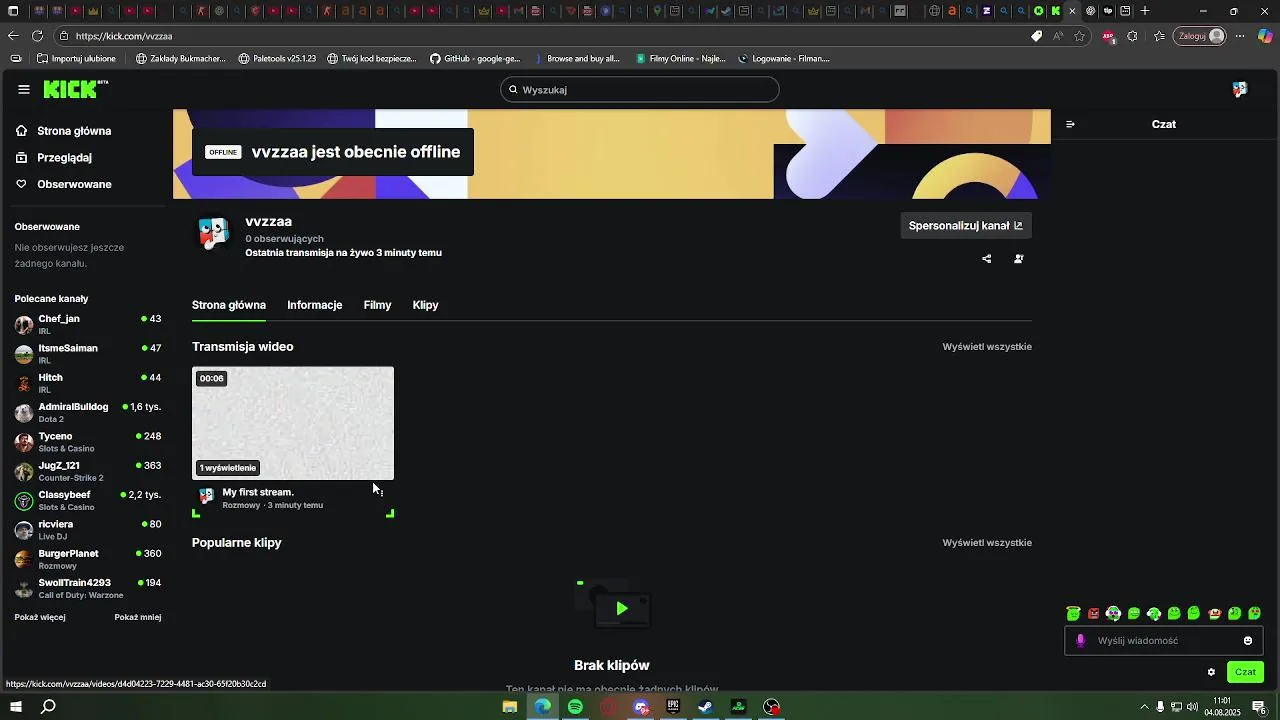The image size is (1280, 720).
Task: Open recommended channel BurgerPlanet
Action: [x=88, y=559]
